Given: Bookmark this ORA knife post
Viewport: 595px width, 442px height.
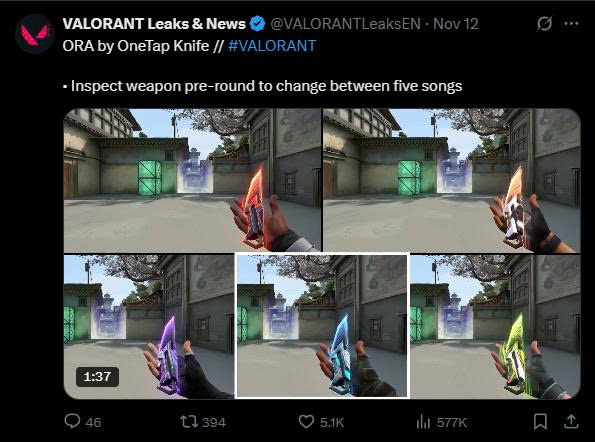Looking at the screenshot, I should click(x=540, y=422).
